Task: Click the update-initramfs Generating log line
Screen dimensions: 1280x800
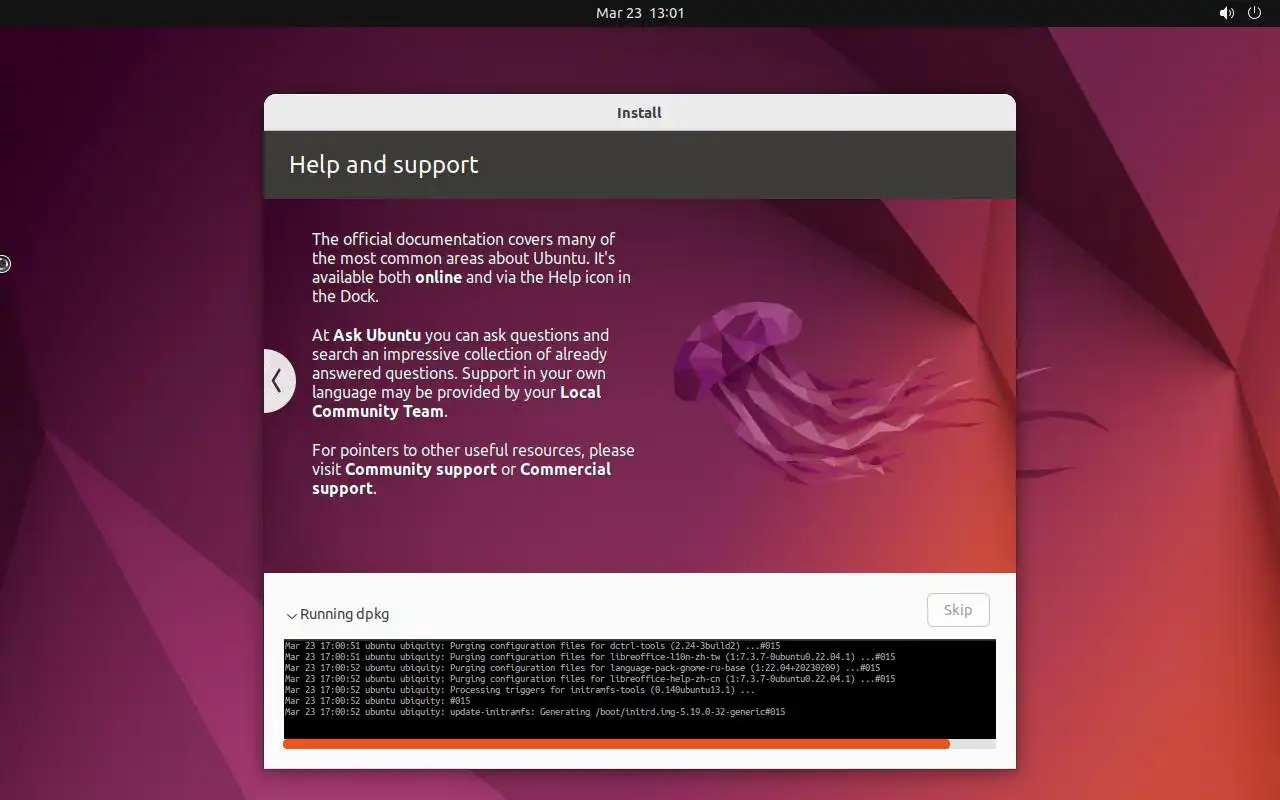Action: 535,712
